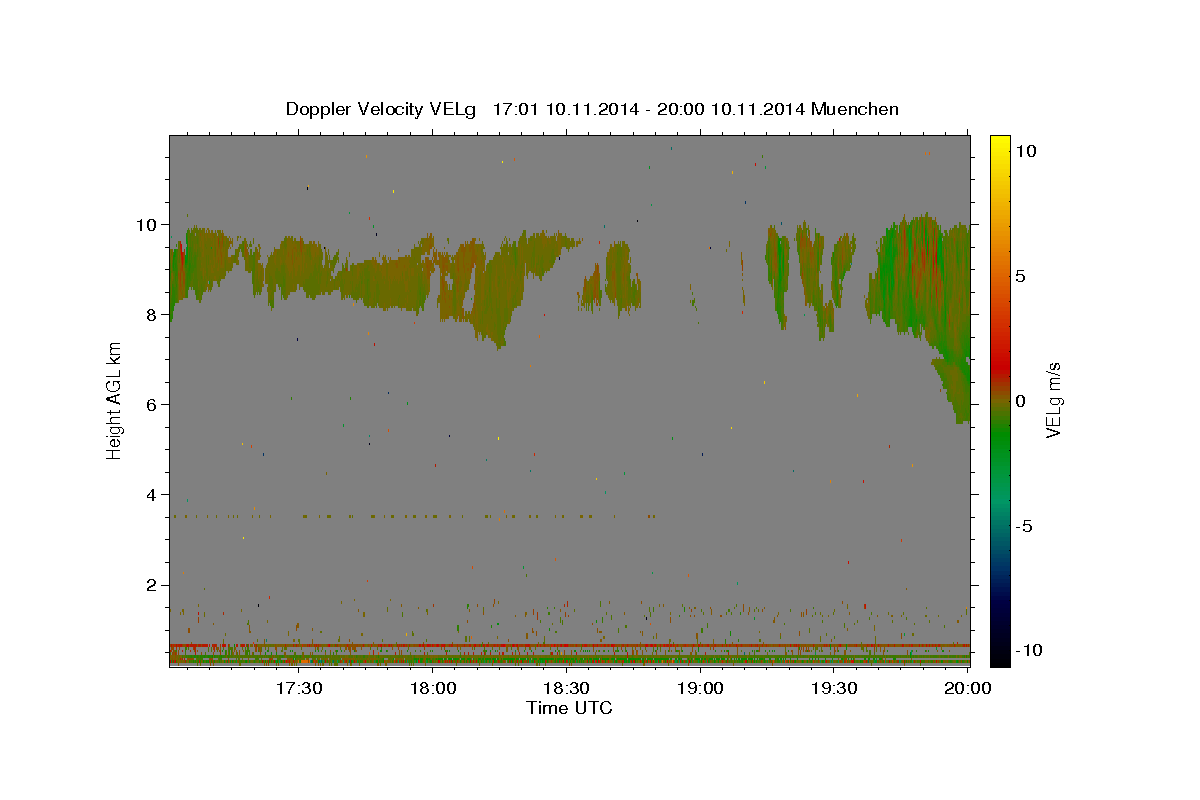The width and height of the screenshot is (1200, 800).
Task: Click the colorbar value -5 label
Action: [x=1024, y=525]
